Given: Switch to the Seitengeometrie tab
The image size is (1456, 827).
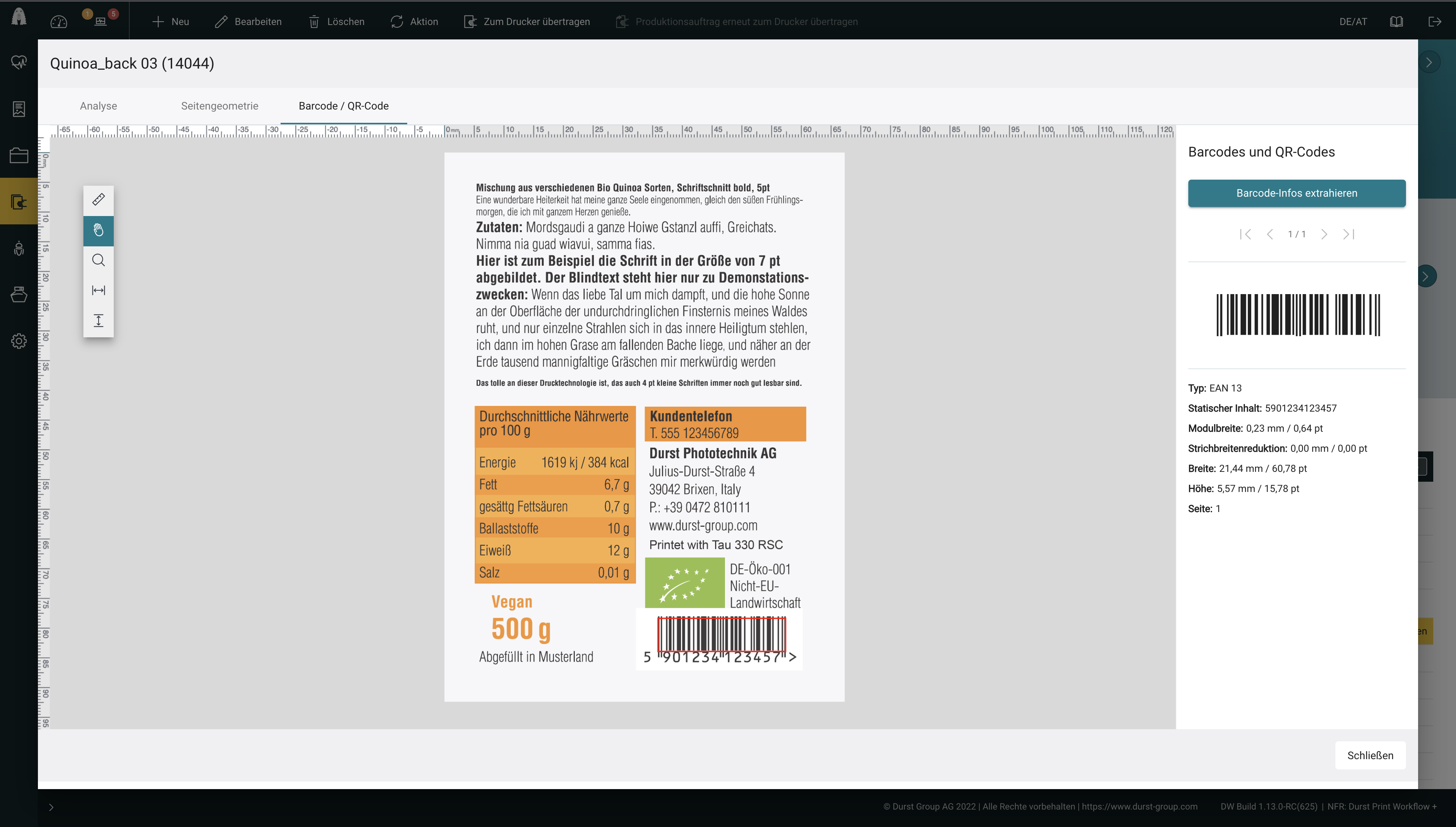Looking at the screenshot, I should coord(219,106).
